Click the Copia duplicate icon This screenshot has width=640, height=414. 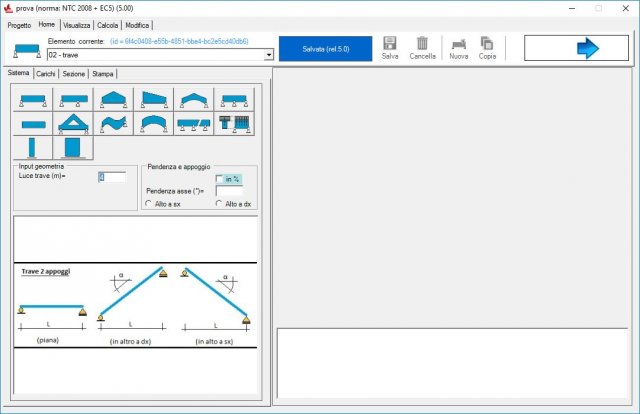coord(487,44)
